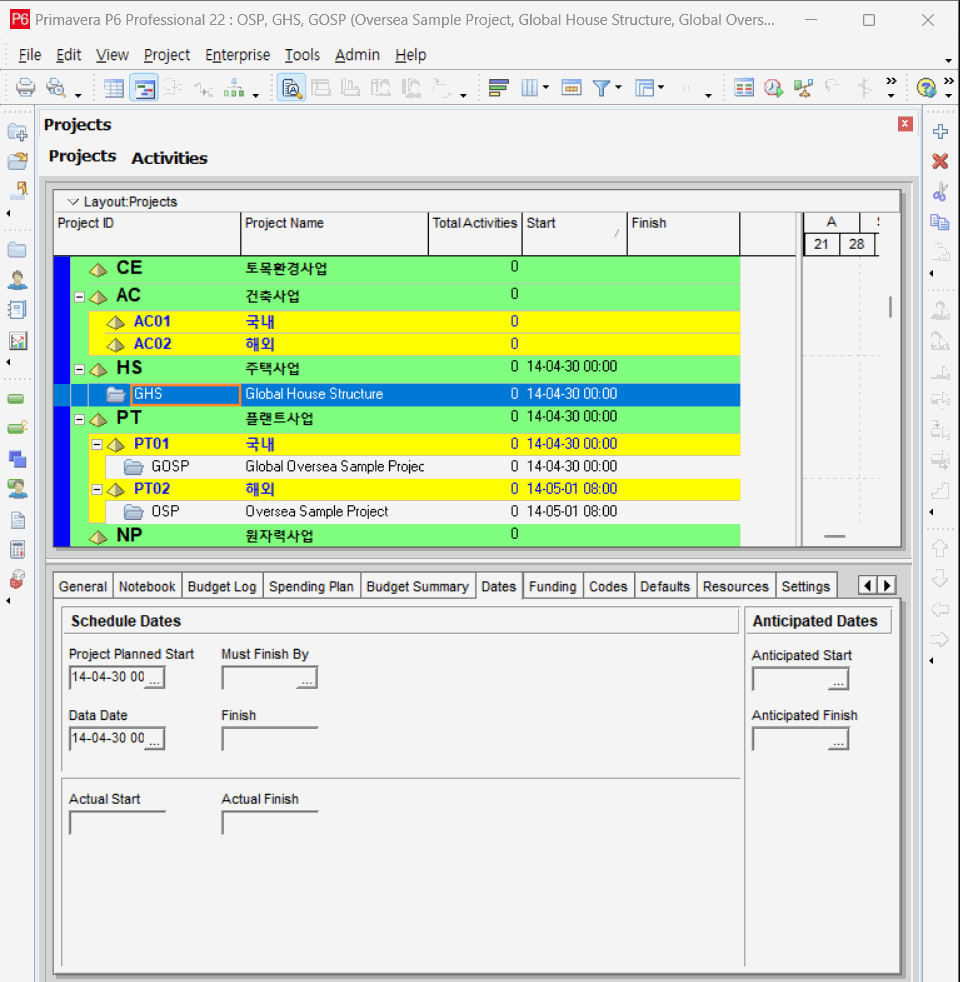The image size is (960, 982).
Task: Switch to the Funding tab
Action: [x=552, y=586]
